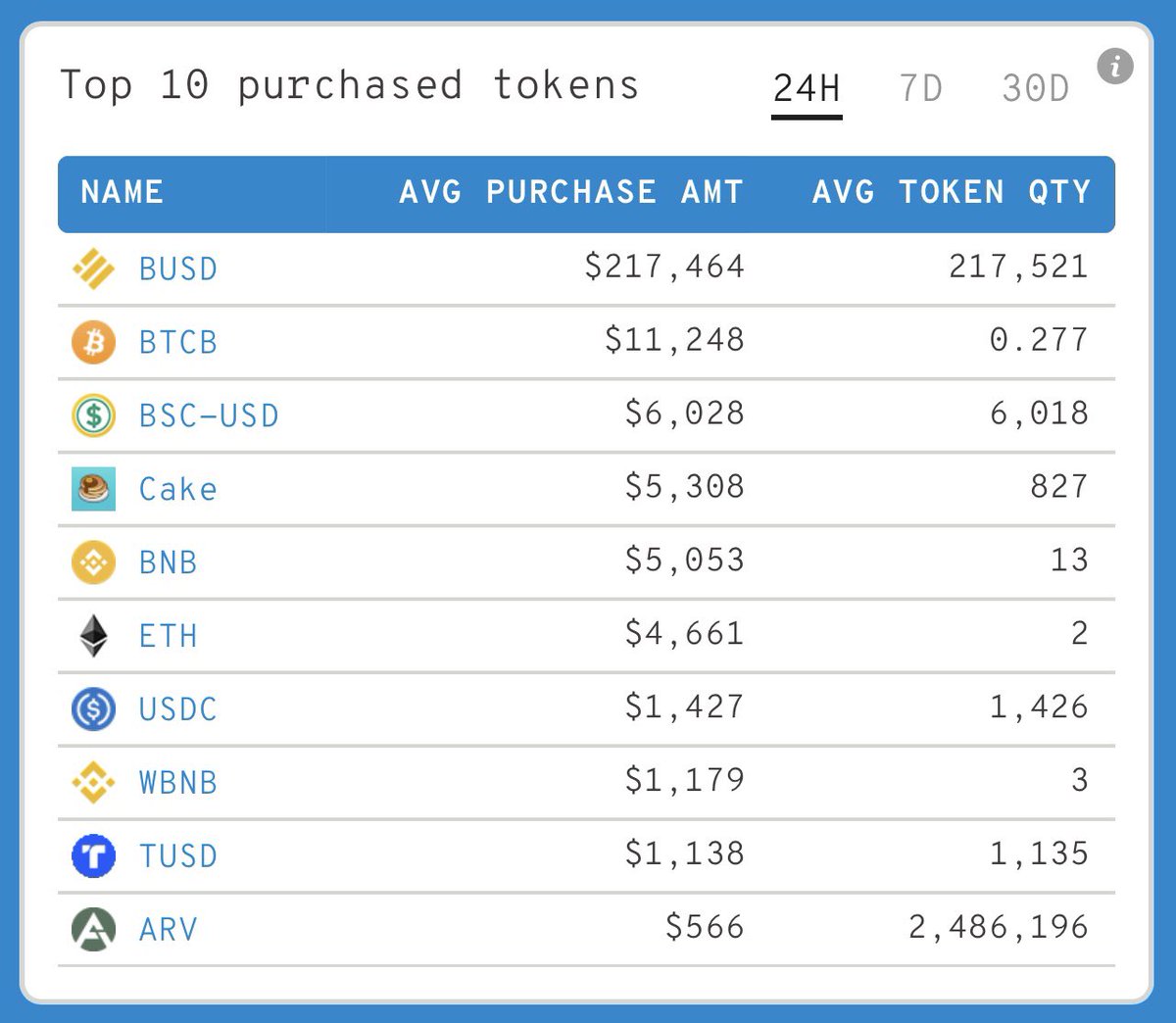
Task: Click the USDC token icon
Action: pyautogui.click(x=93, y=709)
